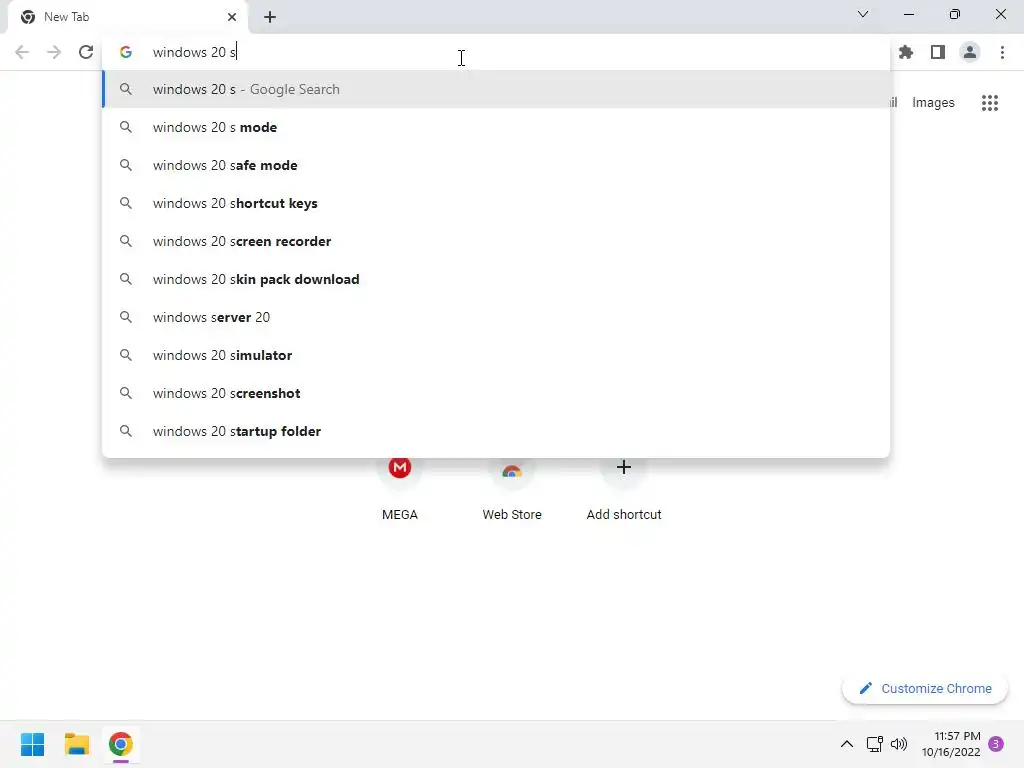Open the Web Store shortcut
1024x768 pixels.
click(x=512, y=488)
